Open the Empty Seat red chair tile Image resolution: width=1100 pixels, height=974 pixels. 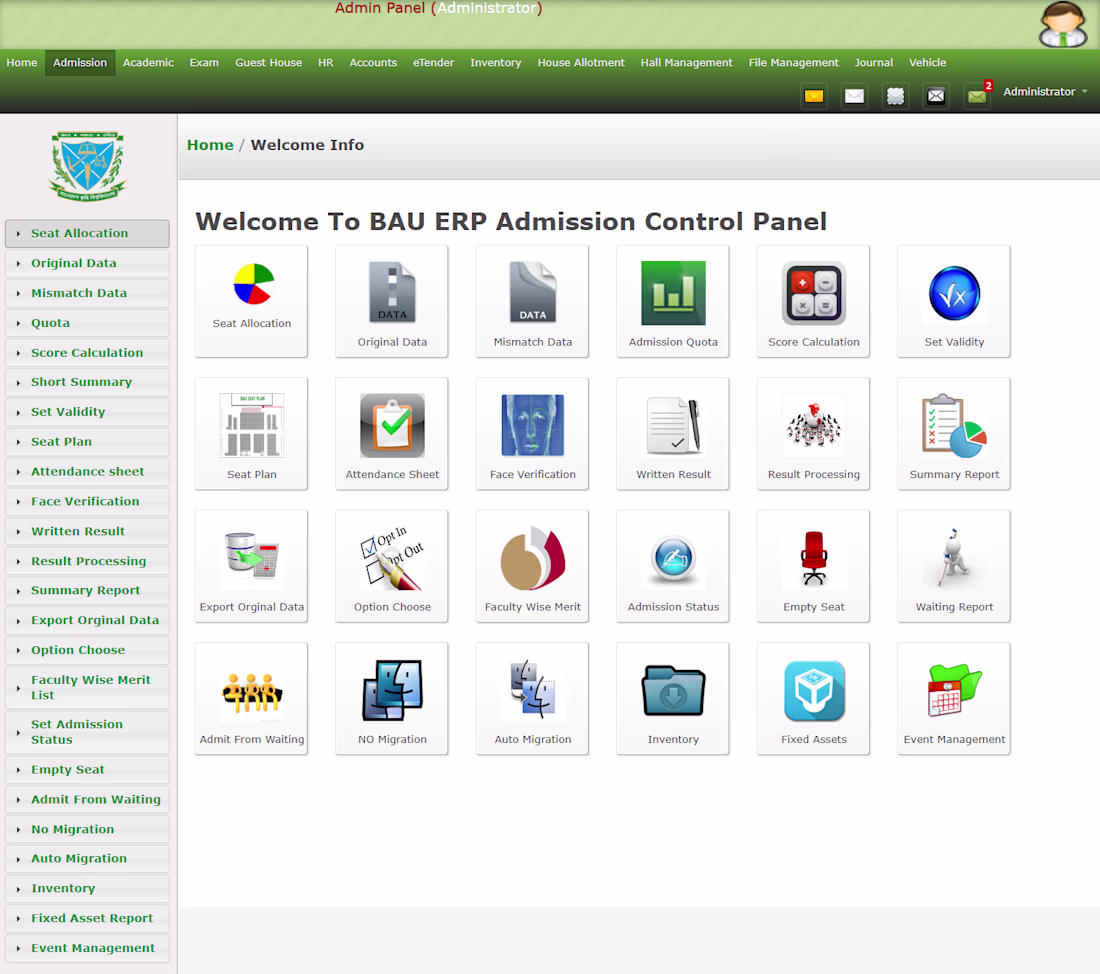point(813,566)
